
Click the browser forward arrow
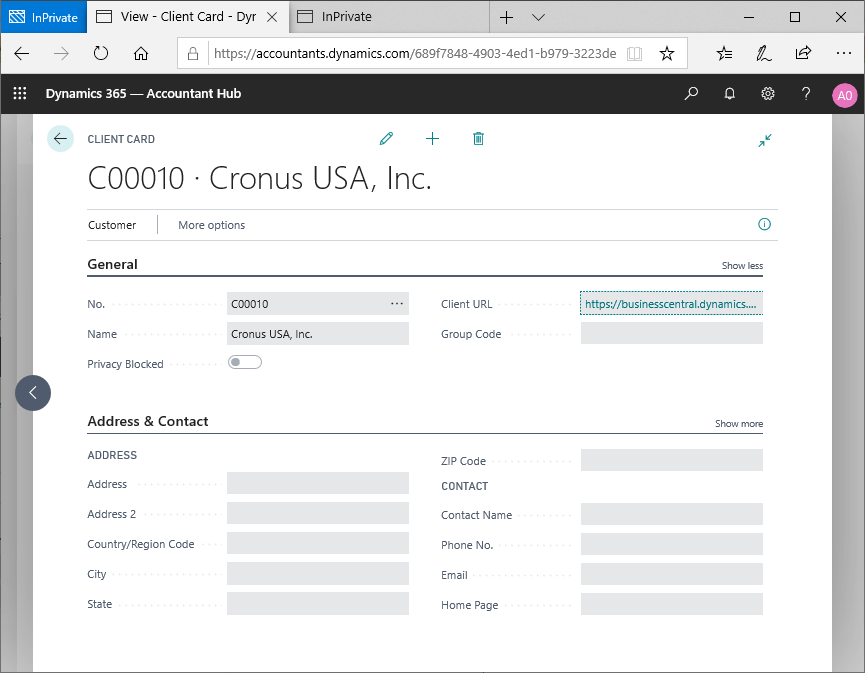point(61,54)
